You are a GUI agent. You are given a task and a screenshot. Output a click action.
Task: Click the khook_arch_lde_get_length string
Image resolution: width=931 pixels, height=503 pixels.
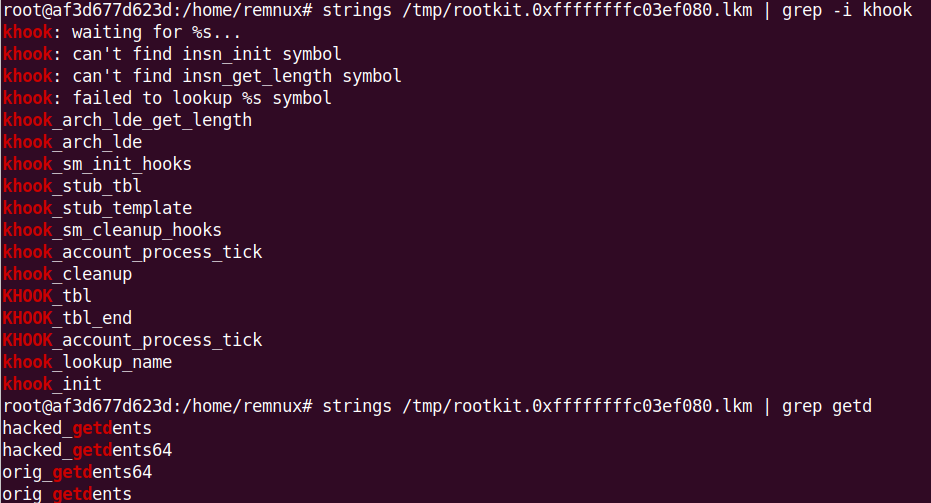(127, 120)
